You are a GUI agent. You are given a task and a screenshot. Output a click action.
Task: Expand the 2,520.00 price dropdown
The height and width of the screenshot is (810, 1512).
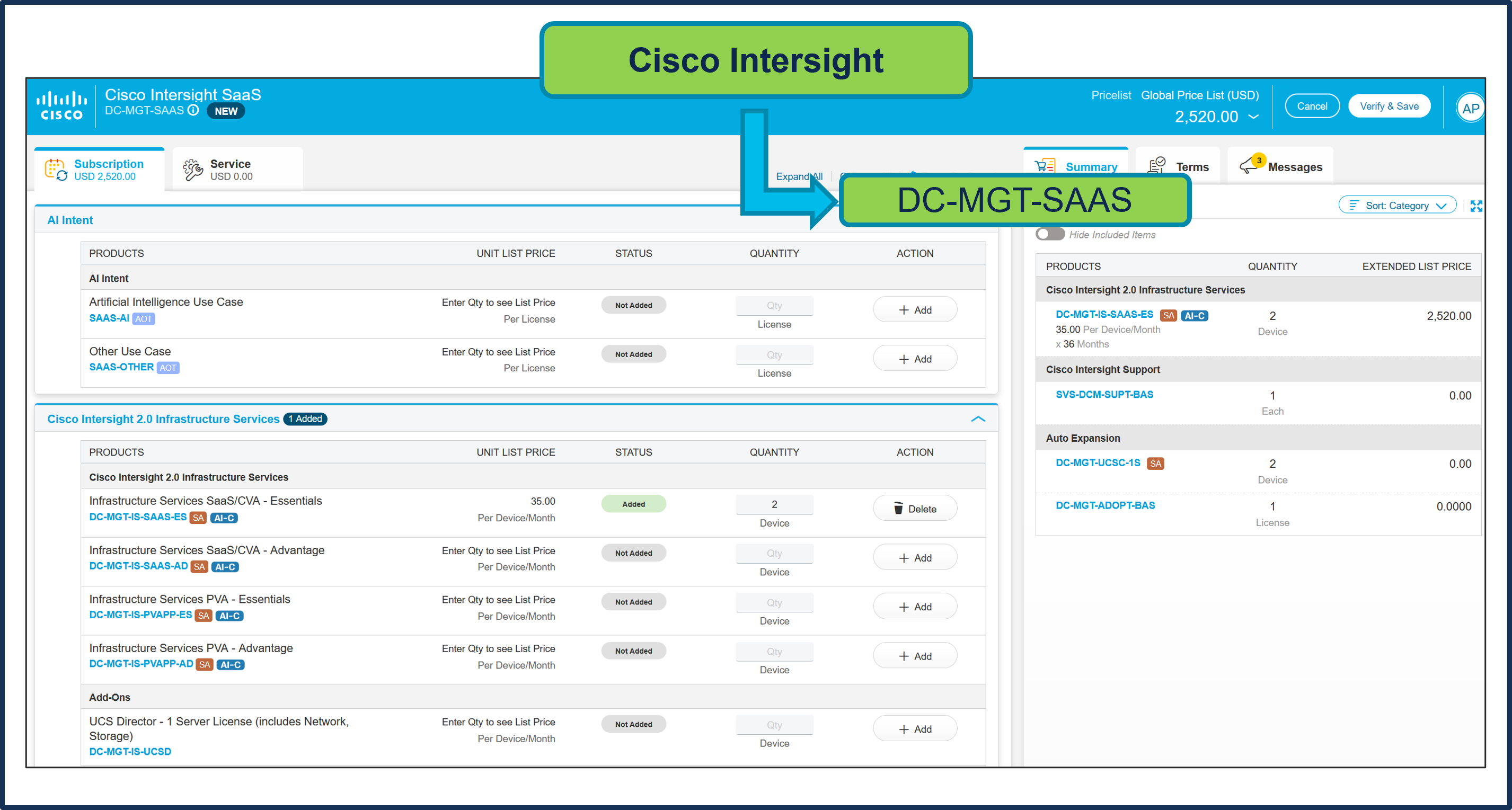[1254, 117]
